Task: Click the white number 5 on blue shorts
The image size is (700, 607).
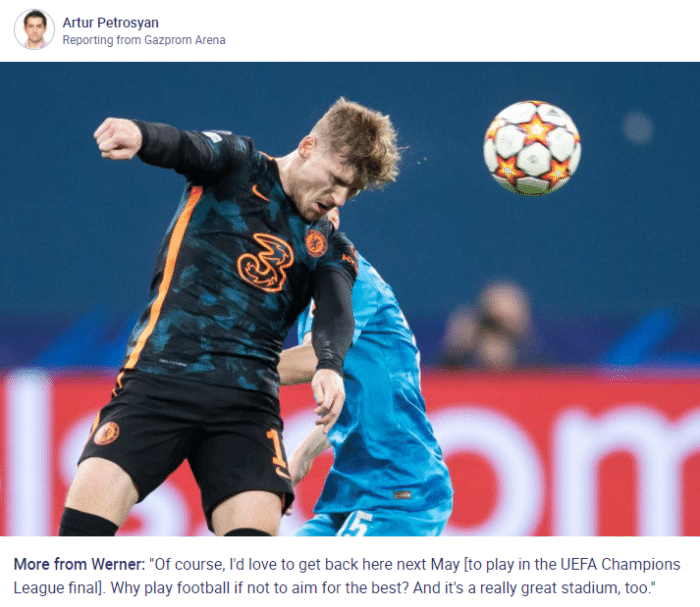Action: (357, 524)
